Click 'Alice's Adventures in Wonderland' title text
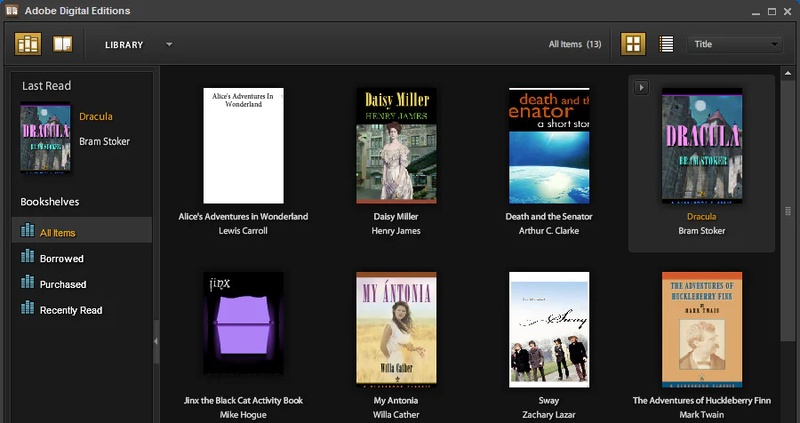 pyautogui.click(x=243, y=216)
